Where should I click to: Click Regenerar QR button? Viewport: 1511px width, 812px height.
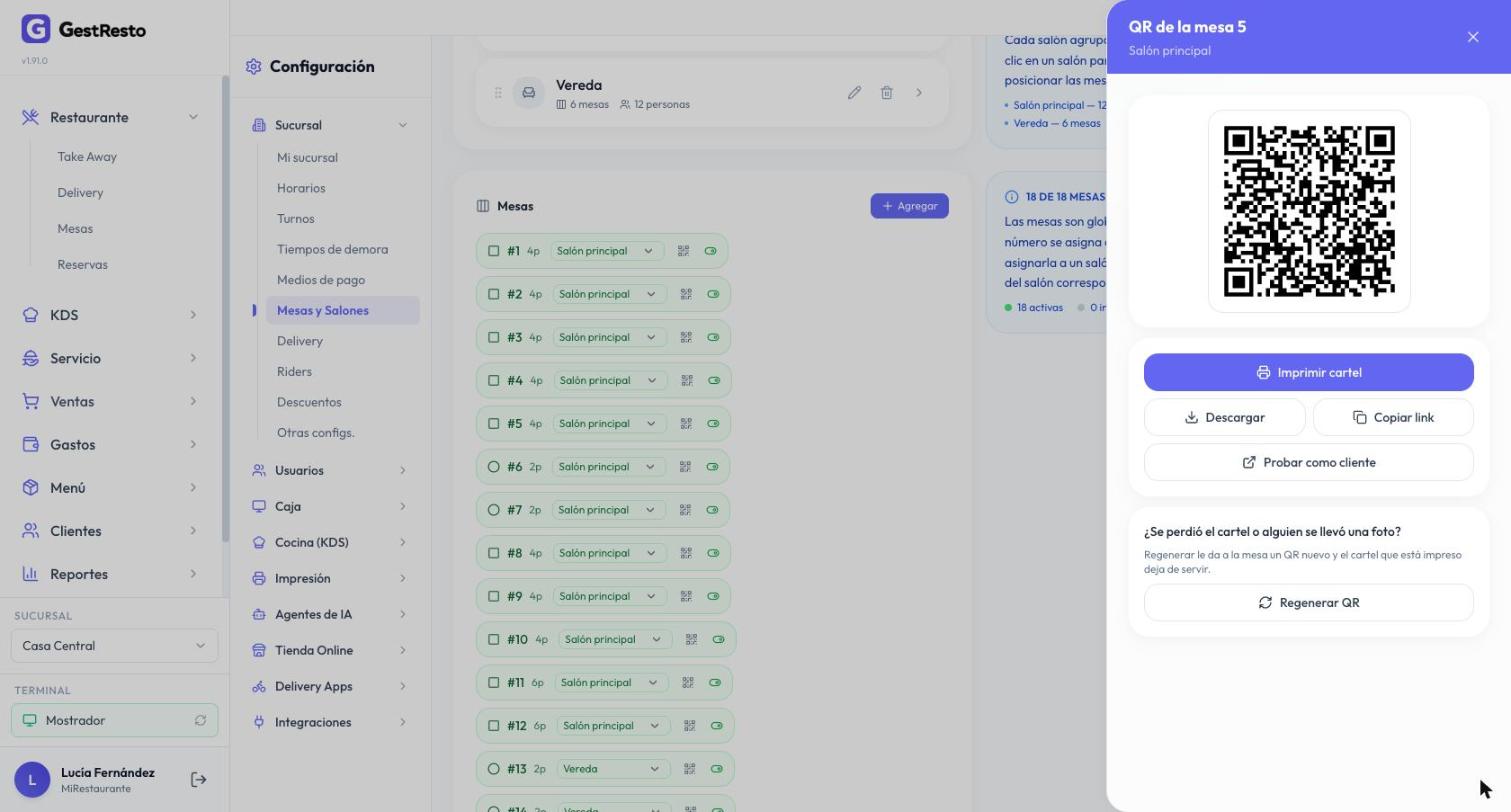(1309, 603)
